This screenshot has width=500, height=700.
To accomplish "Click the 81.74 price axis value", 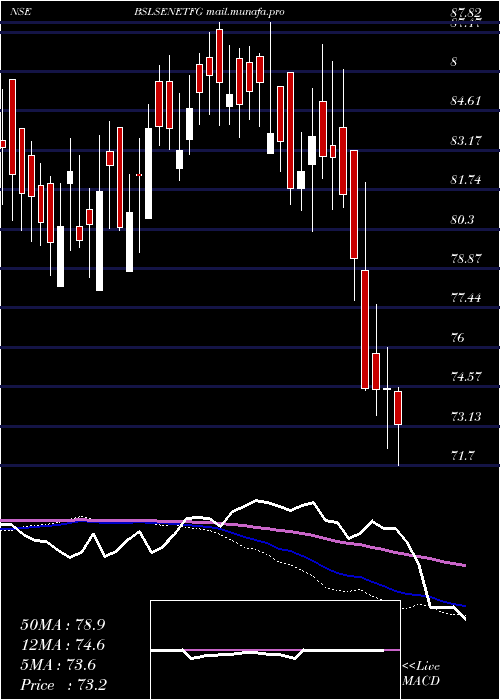I will tap(466, 180).
